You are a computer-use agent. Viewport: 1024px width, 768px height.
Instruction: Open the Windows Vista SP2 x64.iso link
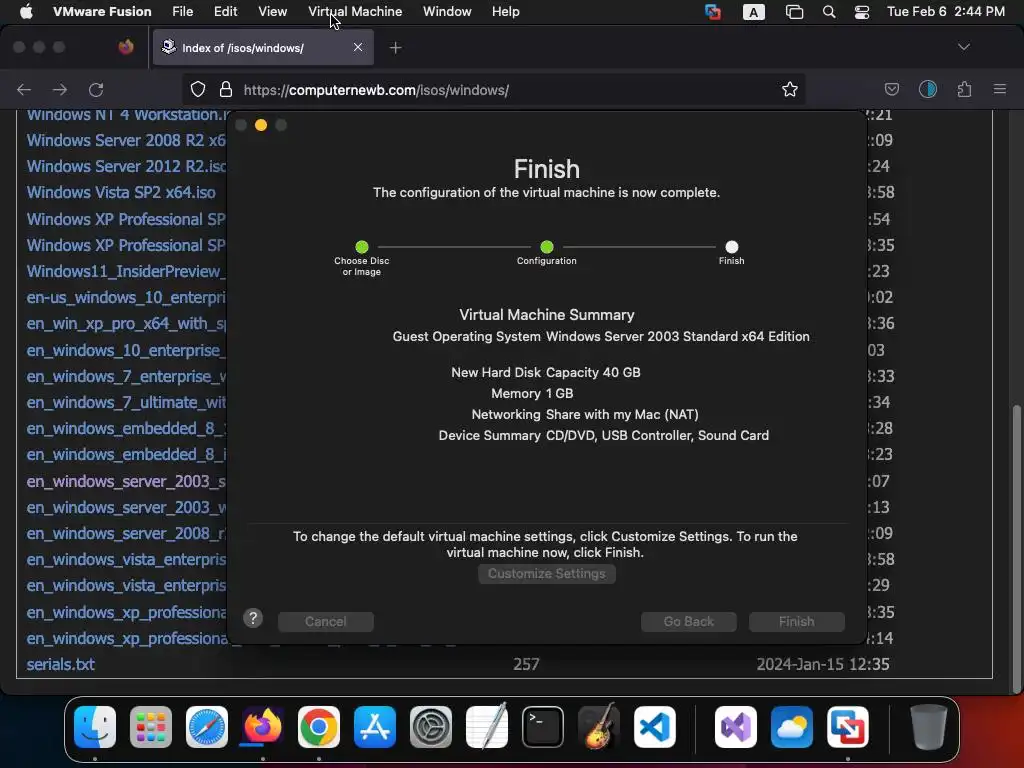click(121, 193)
